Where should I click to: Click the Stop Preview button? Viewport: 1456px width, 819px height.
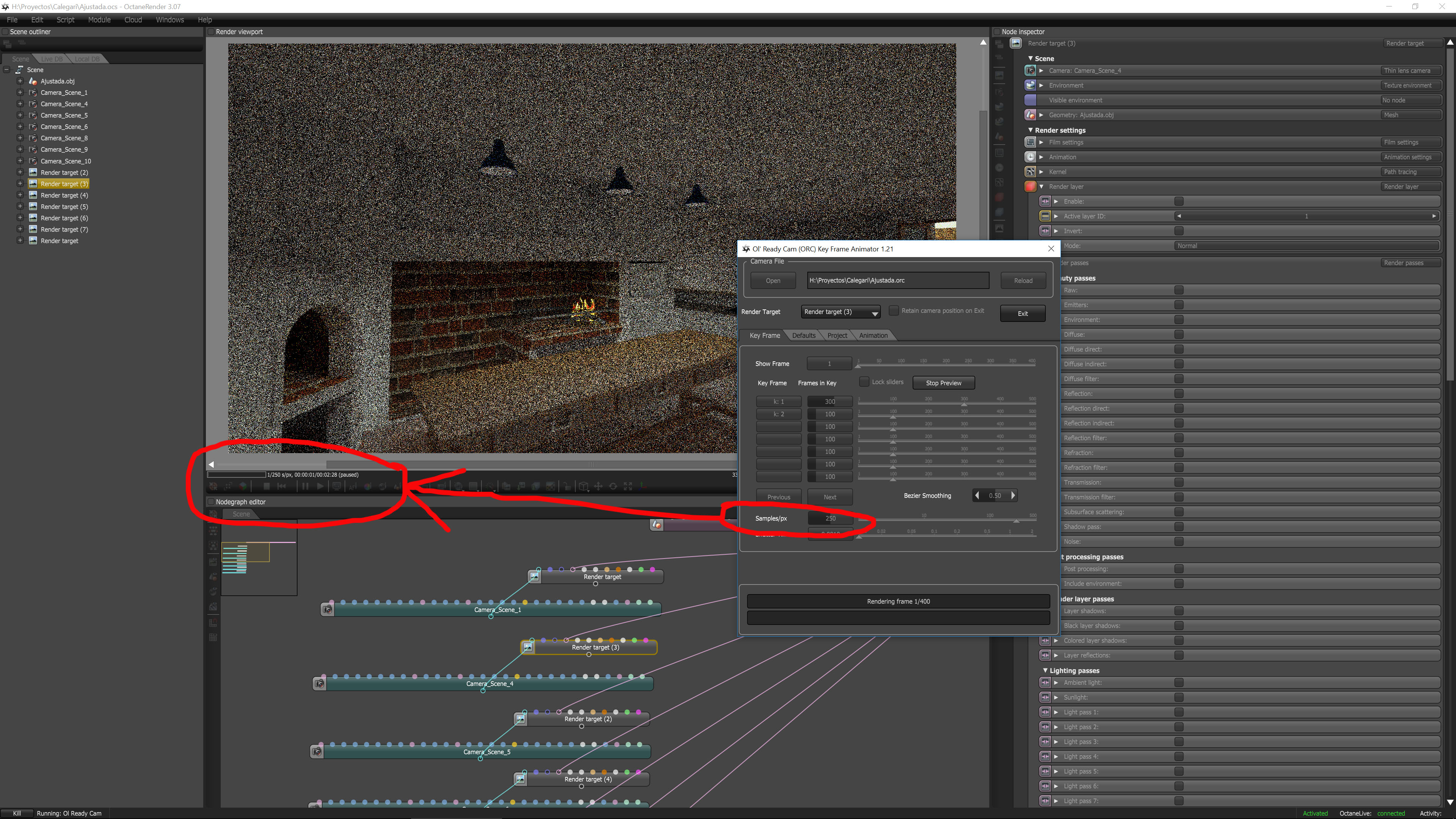(x=943, y=383)
